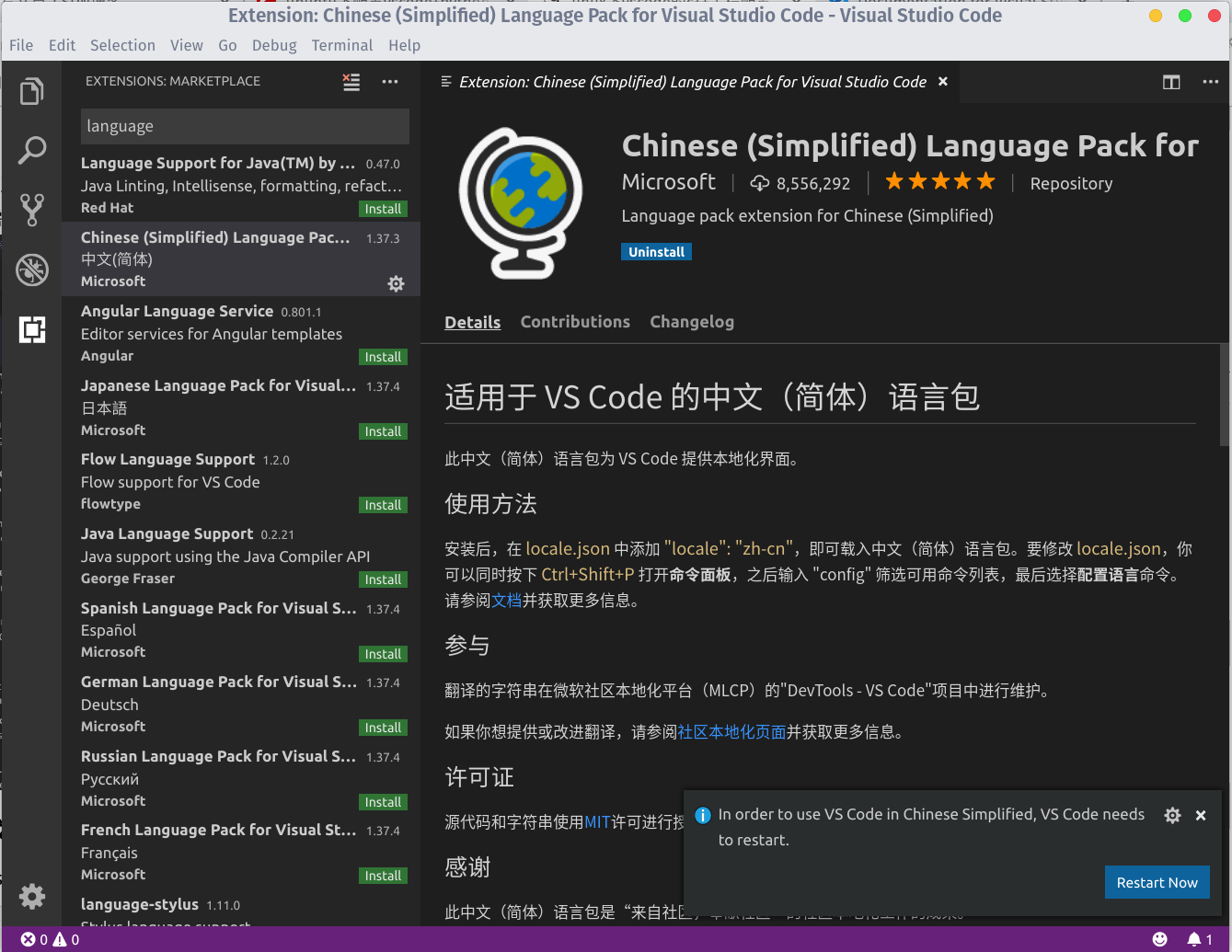The height and width of the screenshot is (952, 1232).
Task: Click the errors and warnings status indicator
Action: (51, 939)
